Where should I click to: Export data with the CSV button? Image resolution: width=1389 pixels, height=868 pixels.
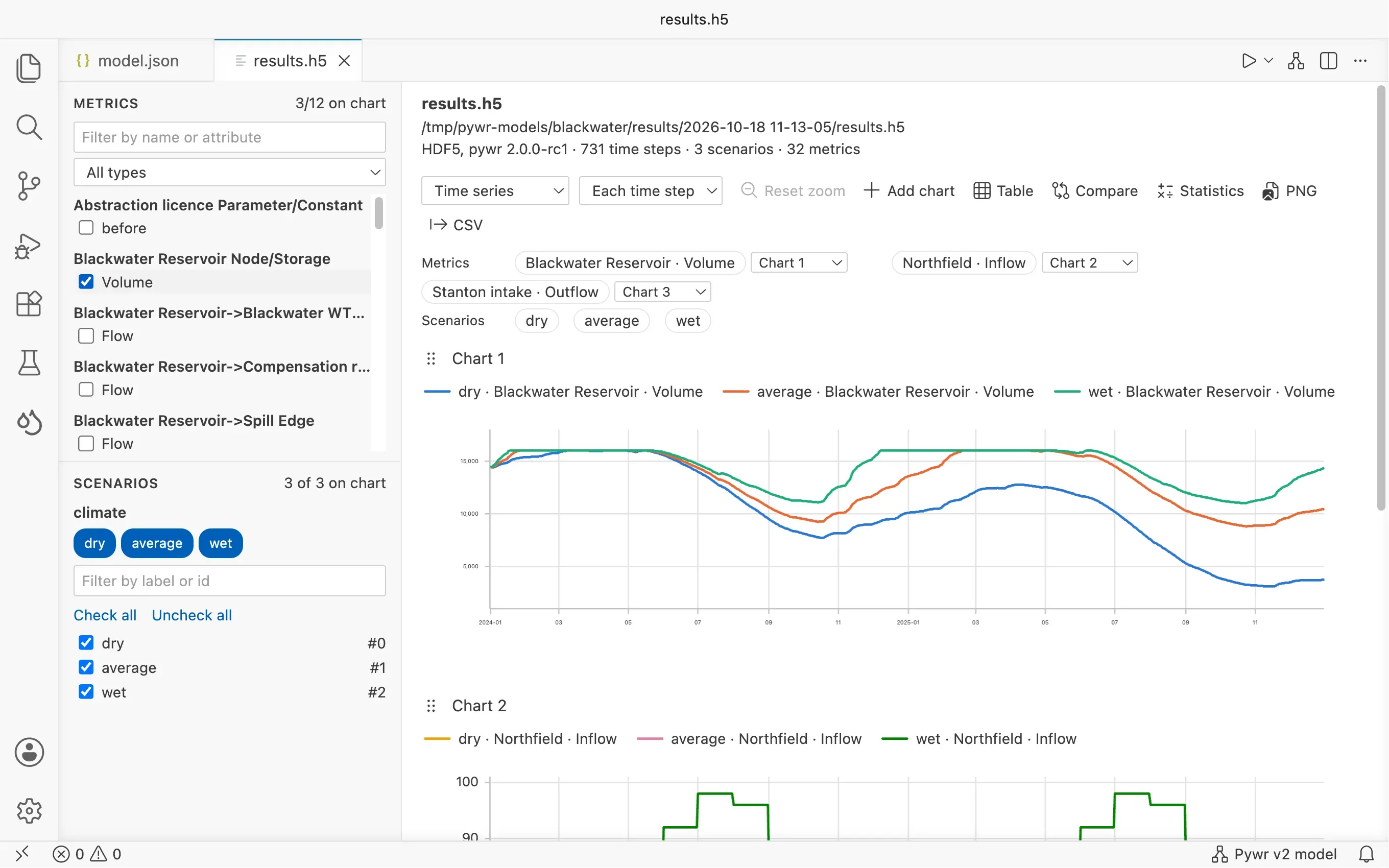pos(456,225)
